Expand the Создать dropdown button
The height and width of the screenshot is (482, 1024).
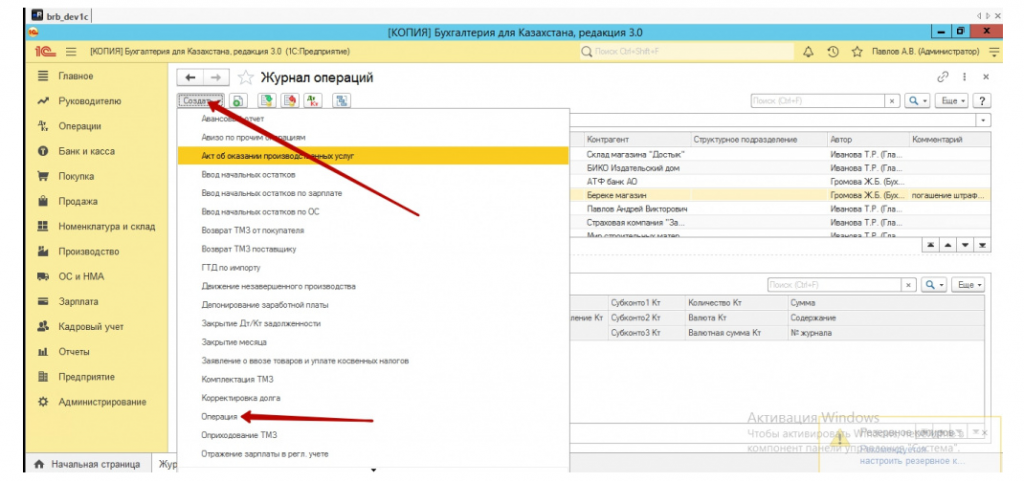tap(201, 101)
